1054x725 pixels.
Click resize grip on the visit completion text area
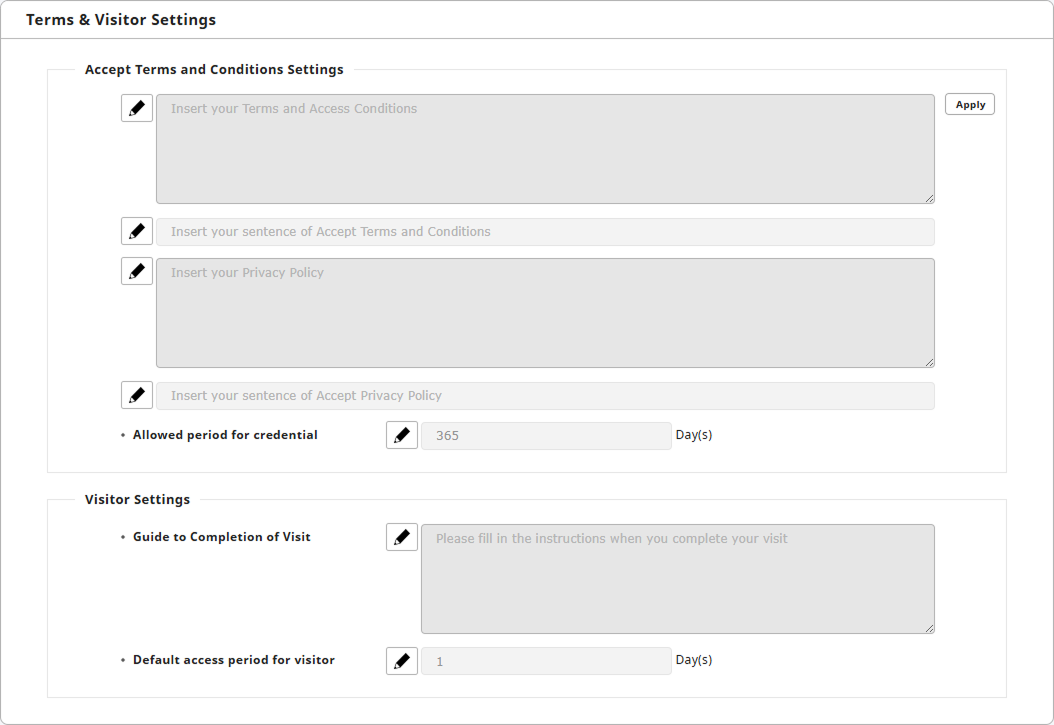pos(929,628)
